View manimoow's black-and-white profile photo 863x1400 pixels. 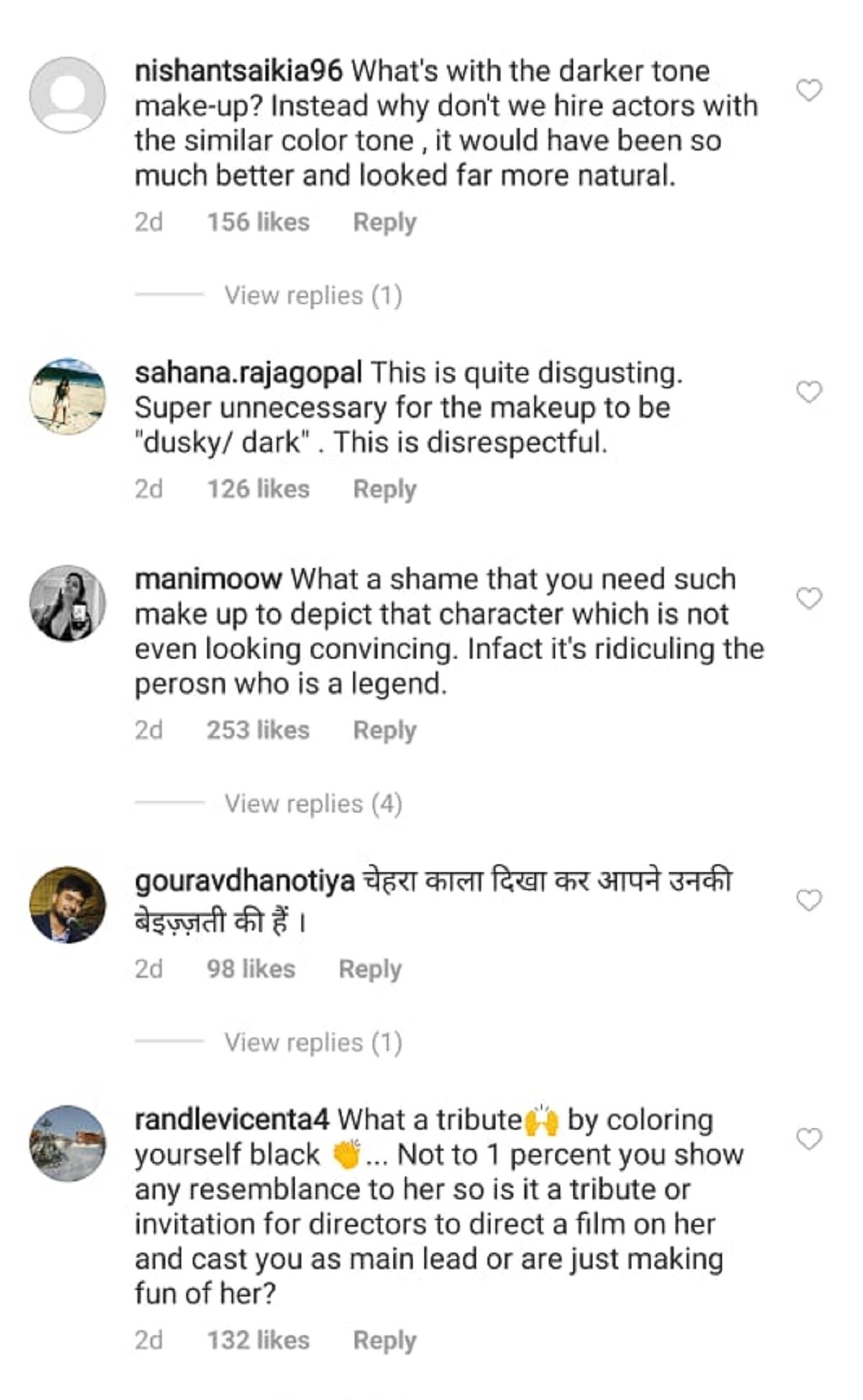click(68, 603)
